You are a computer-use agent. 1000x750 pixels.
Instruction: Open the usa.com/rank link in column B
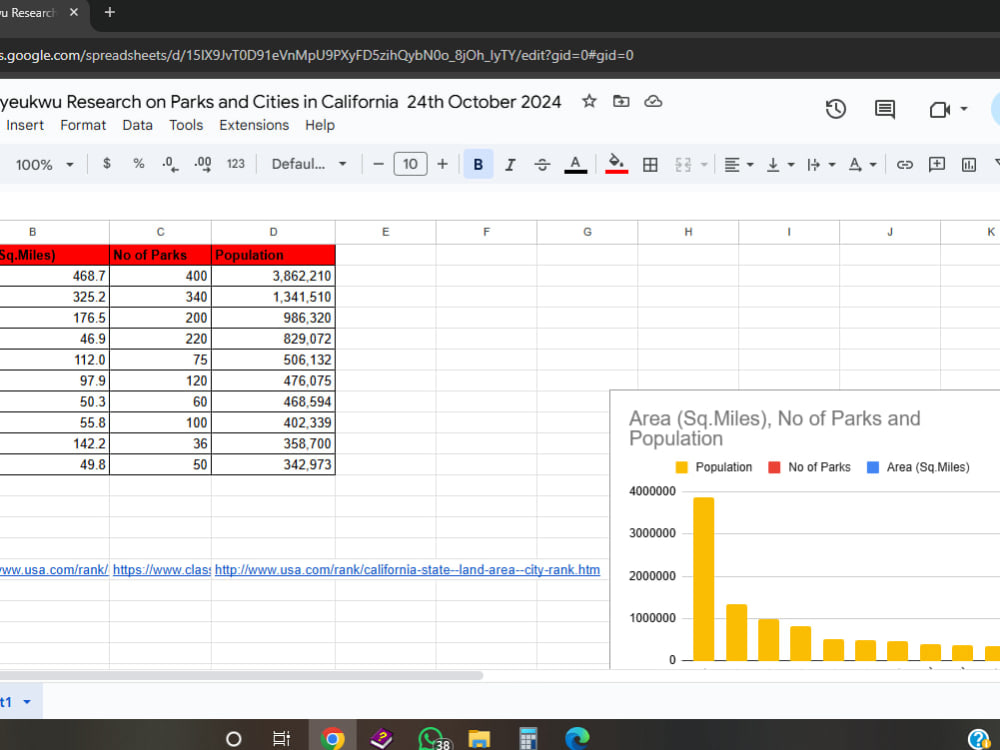(54, 570)
